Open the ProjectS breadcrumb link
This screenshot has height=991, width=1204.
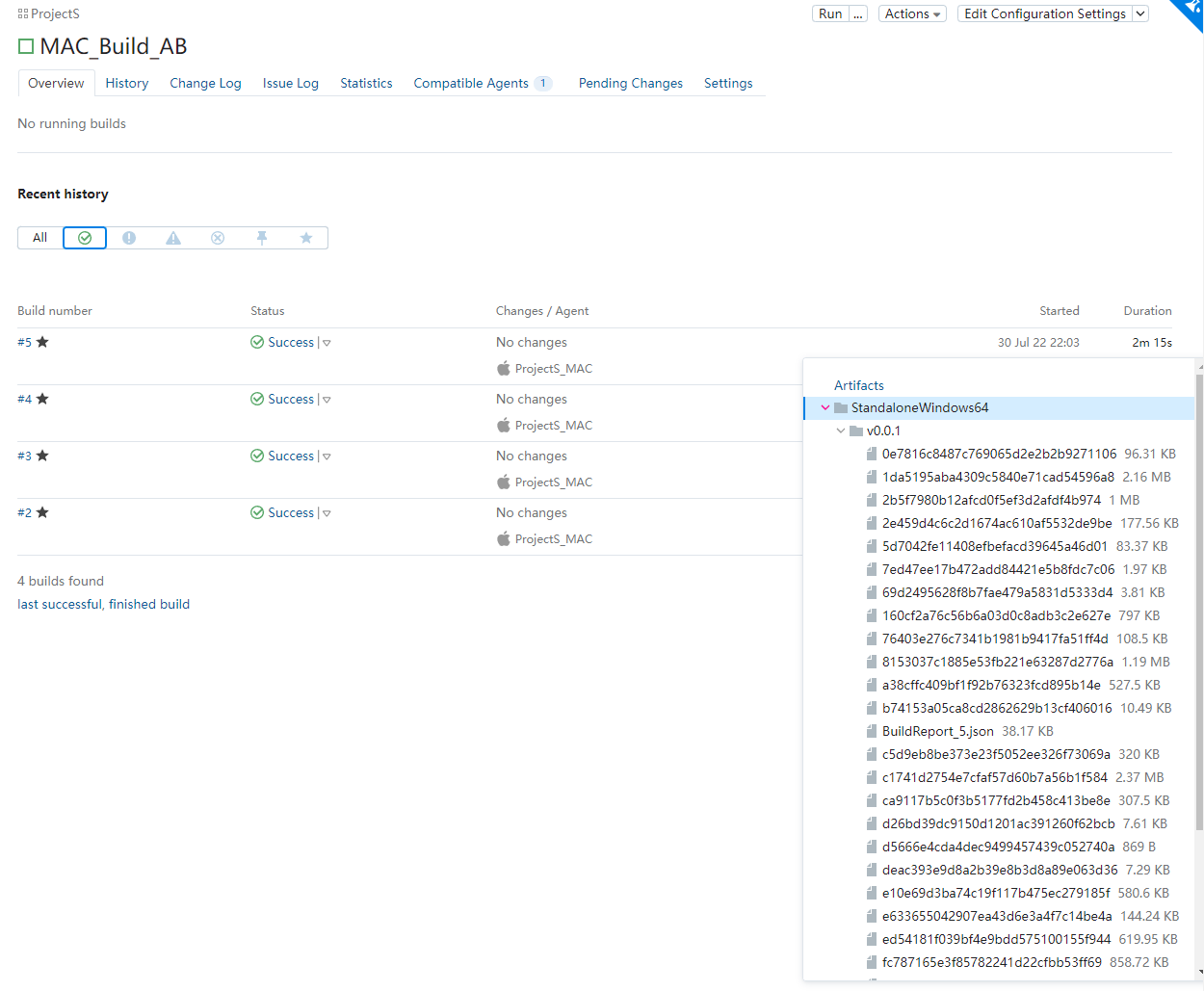[55, 13]
